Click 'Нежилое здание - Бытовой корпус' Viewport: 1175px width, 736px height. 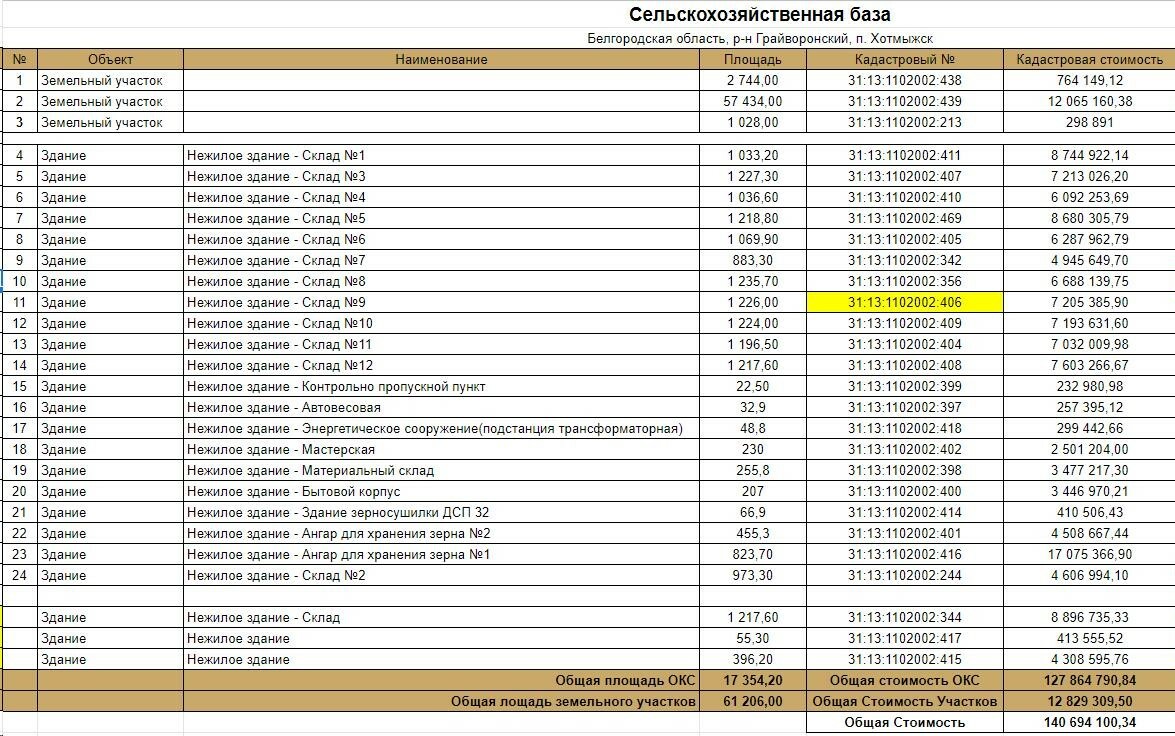point(293,491)
